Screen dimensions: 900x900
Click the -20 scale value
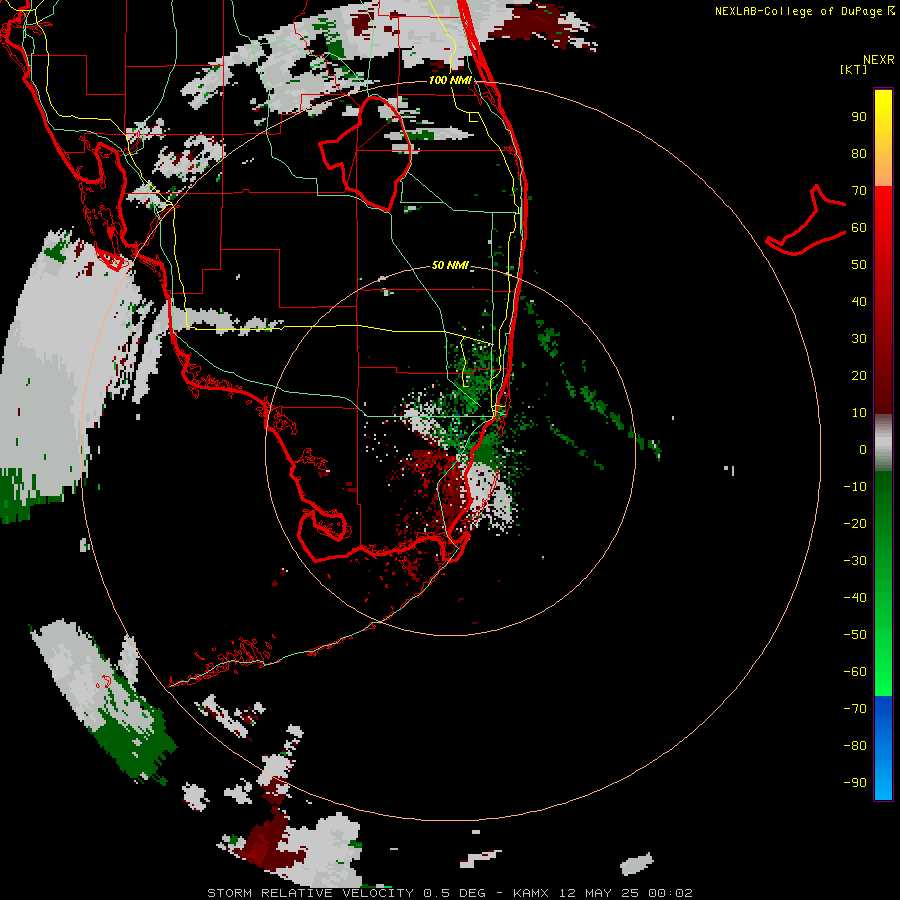click(x=855, y=524)
